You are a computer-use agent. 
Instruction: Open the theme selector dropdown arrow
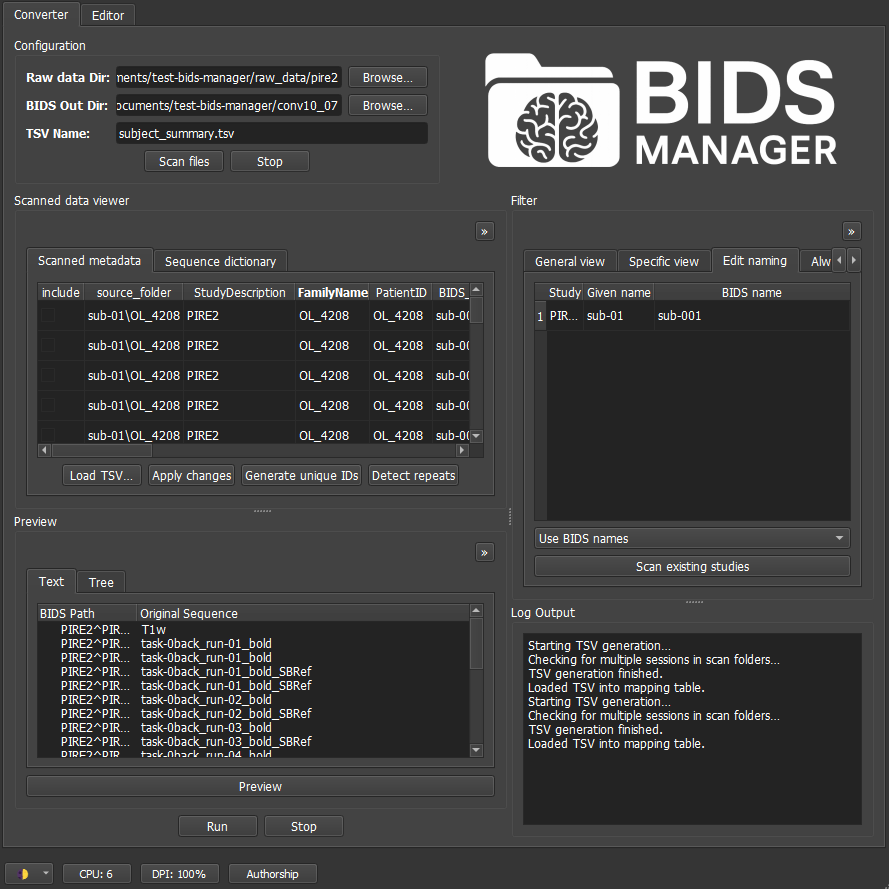tap(46, 874)
